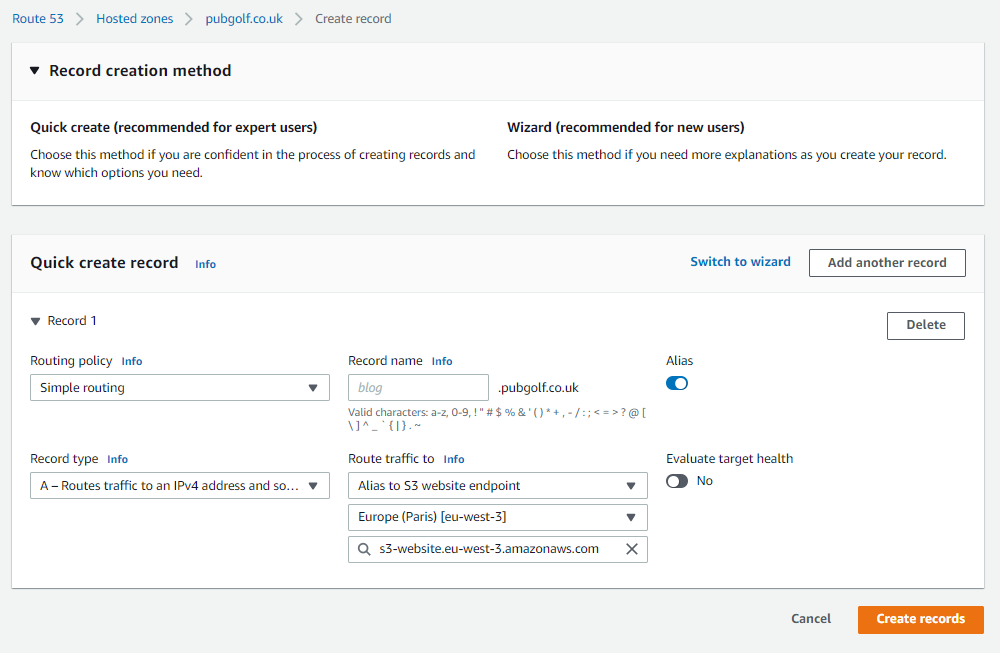Open pubgolf.co.uk breadcrumb link

coord(244,18)
